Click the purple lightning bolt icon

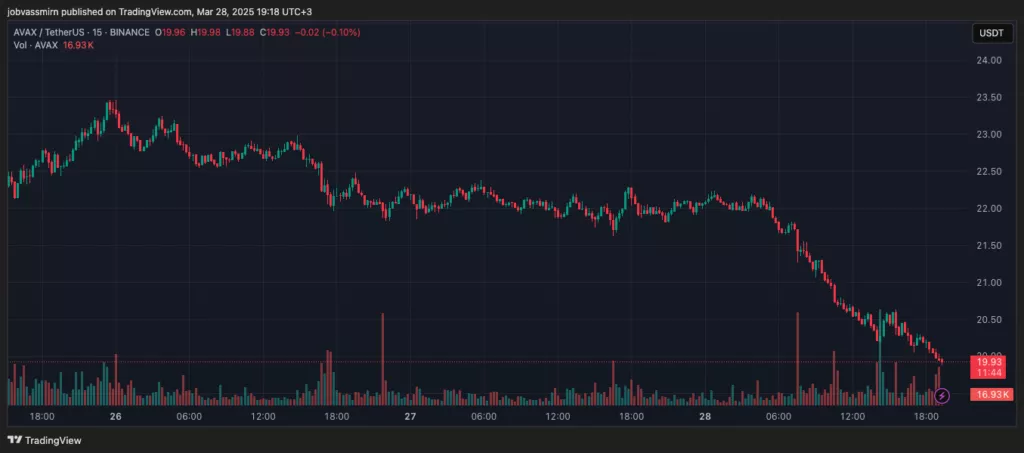coord(942,395)
